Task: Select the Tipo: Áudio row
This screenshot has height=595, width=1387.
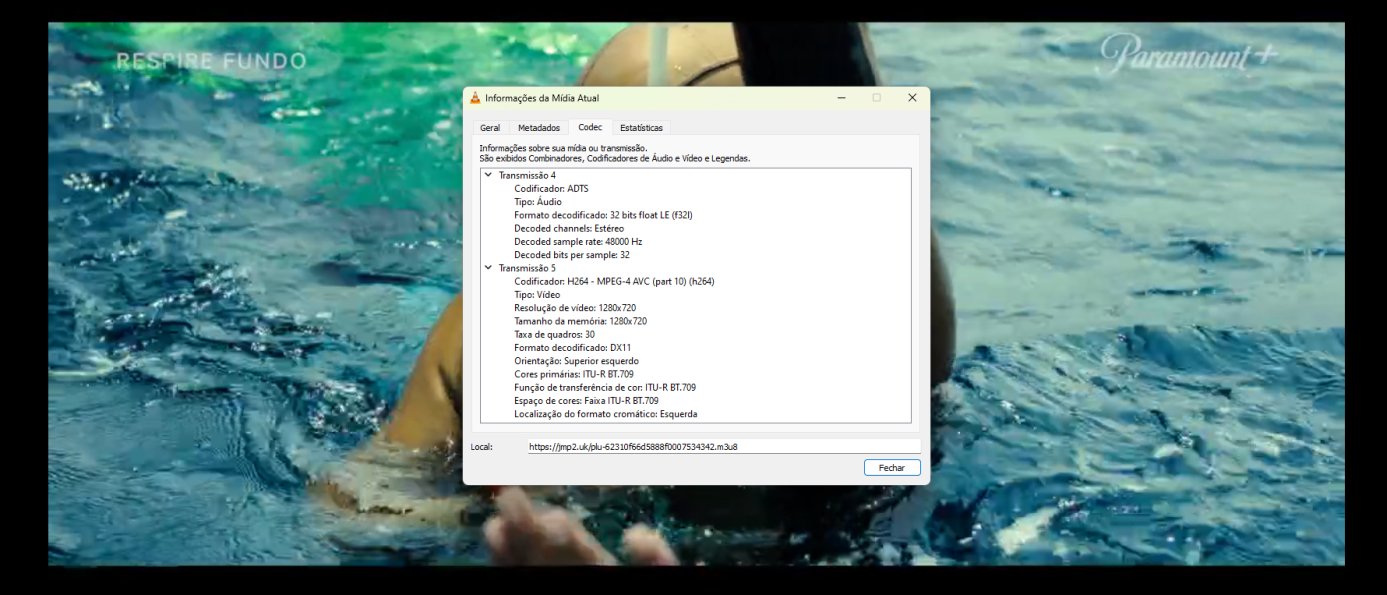Action: (x=538, y=202)
